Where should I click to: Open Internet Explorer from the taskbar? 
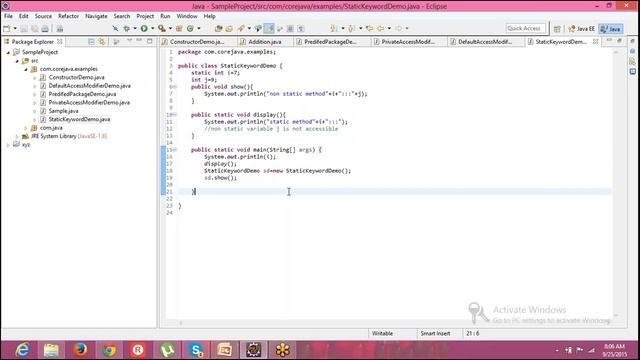click(22, 350)
